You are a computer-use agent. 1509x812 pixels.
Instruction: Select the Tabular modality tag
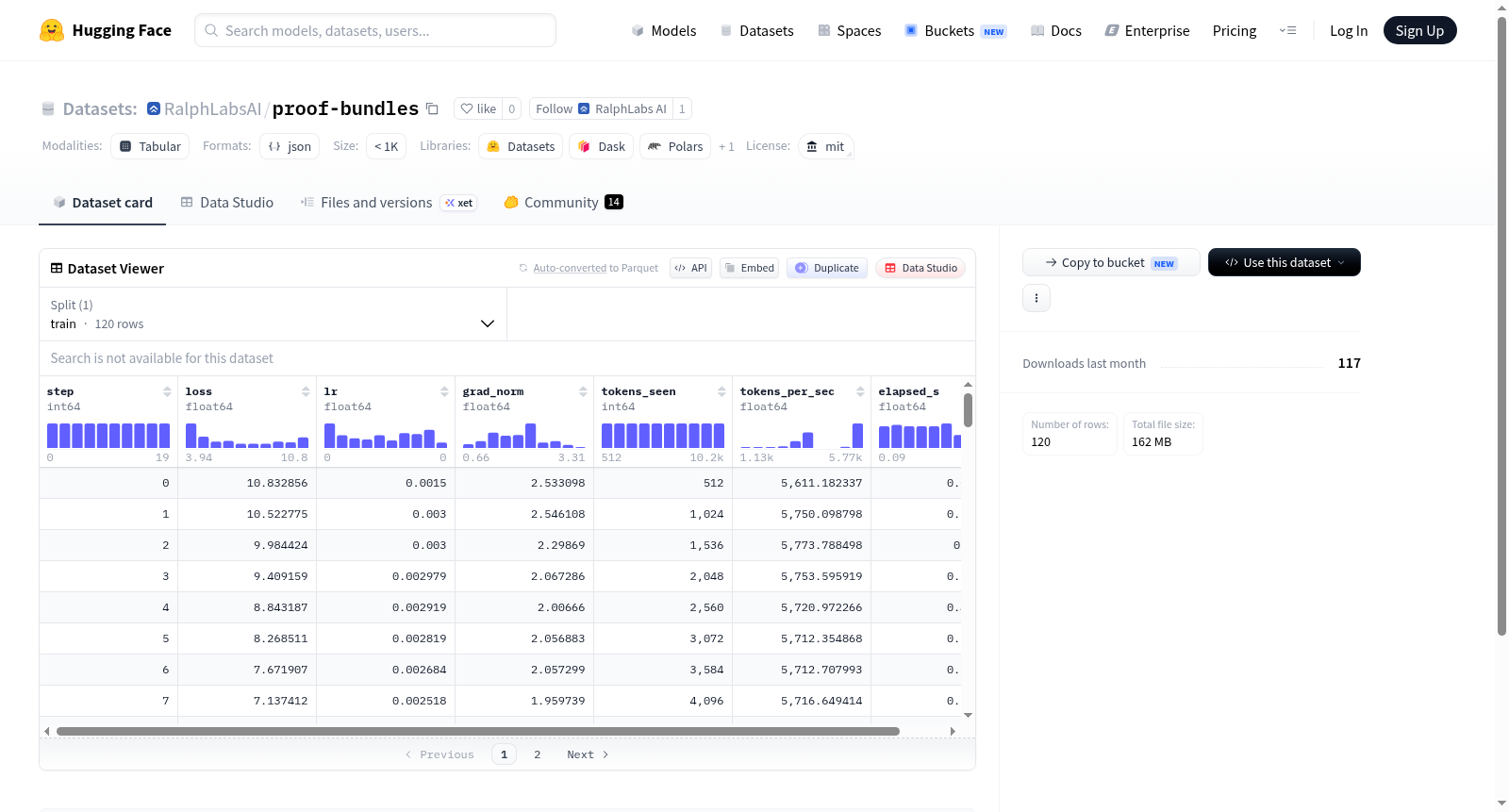point(150,146)
